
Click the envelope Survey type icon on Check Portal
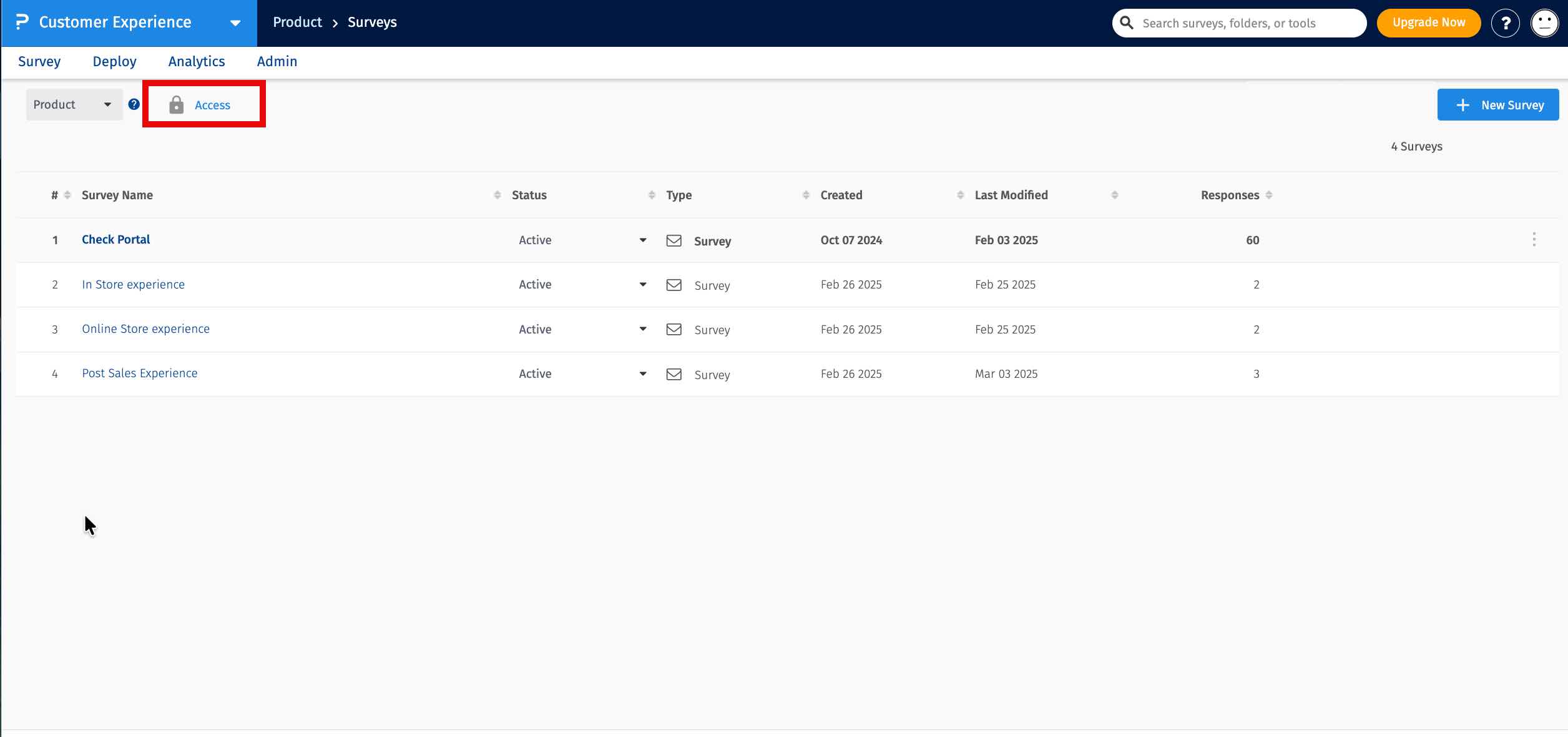coord(674,240)
